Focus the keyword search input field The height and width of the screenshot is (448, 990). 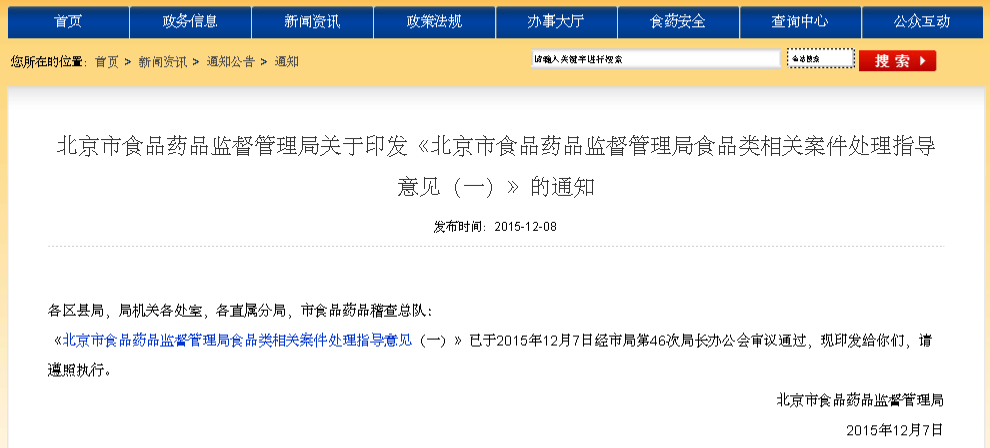pos(656,59)
